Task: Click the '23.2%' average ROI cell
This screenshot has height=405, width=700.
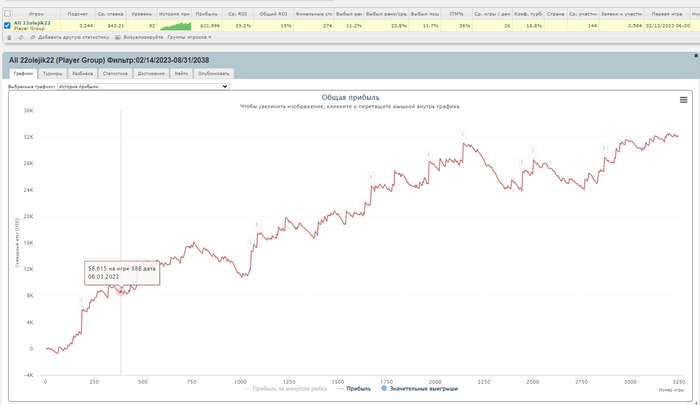Action: coord(238,26)
